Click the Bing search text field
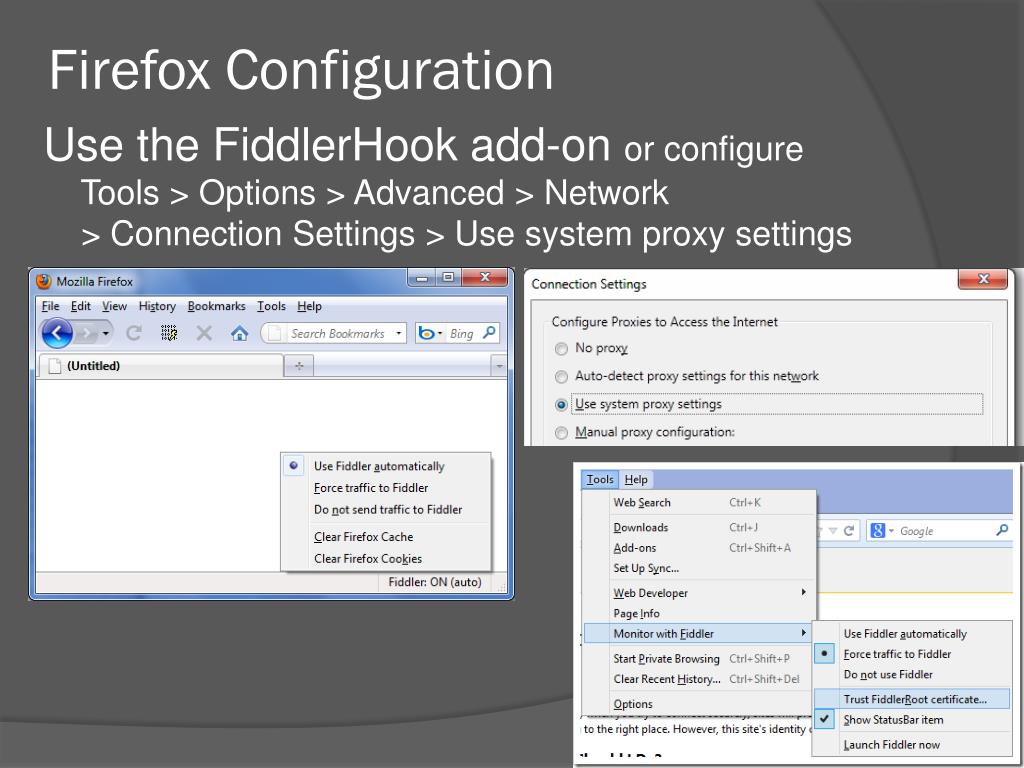The height and width of the screenshot is (768, 1024). (x=462, y=333)
